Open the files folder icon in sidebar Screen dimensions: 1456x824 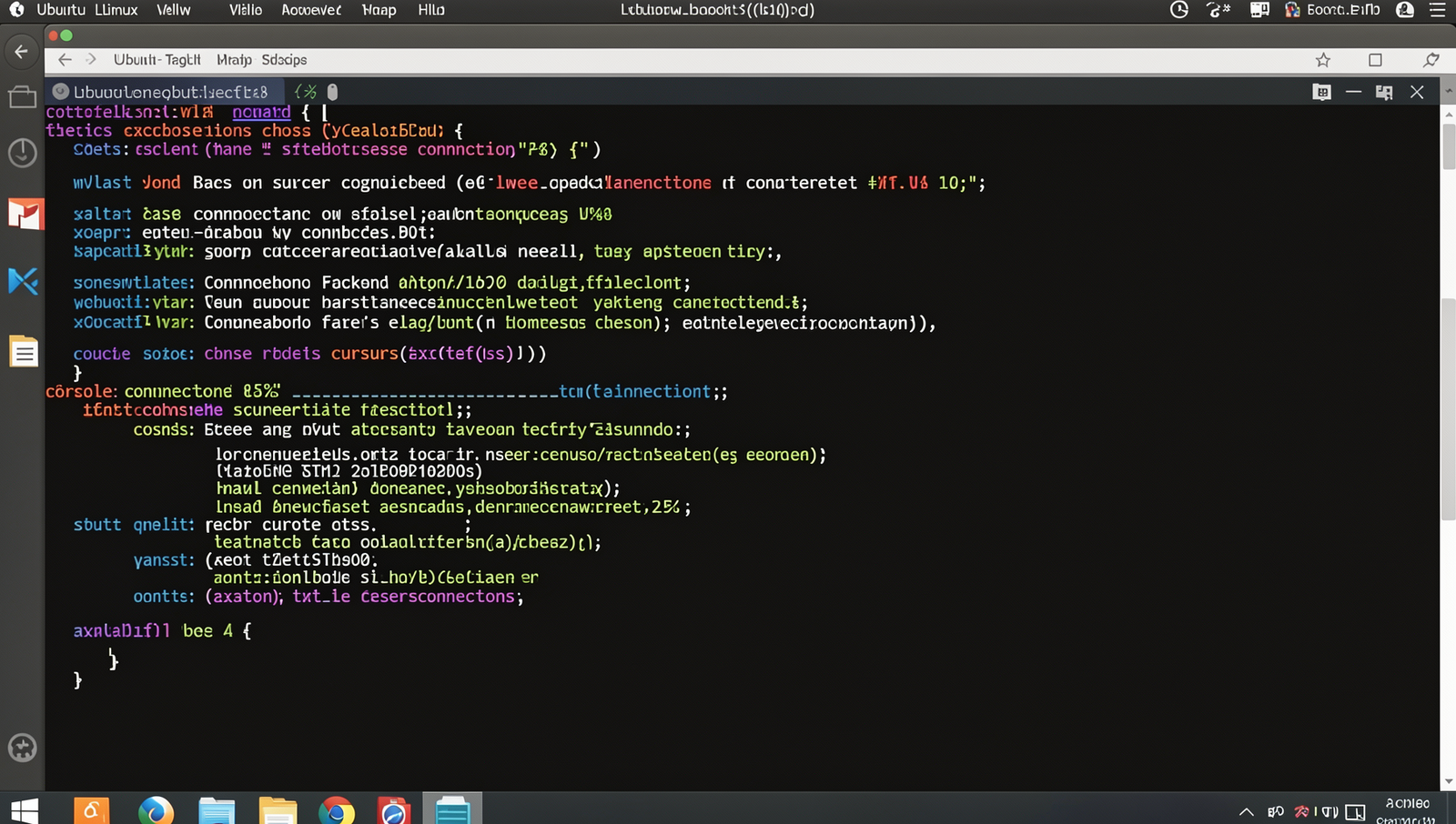point(22,96)
